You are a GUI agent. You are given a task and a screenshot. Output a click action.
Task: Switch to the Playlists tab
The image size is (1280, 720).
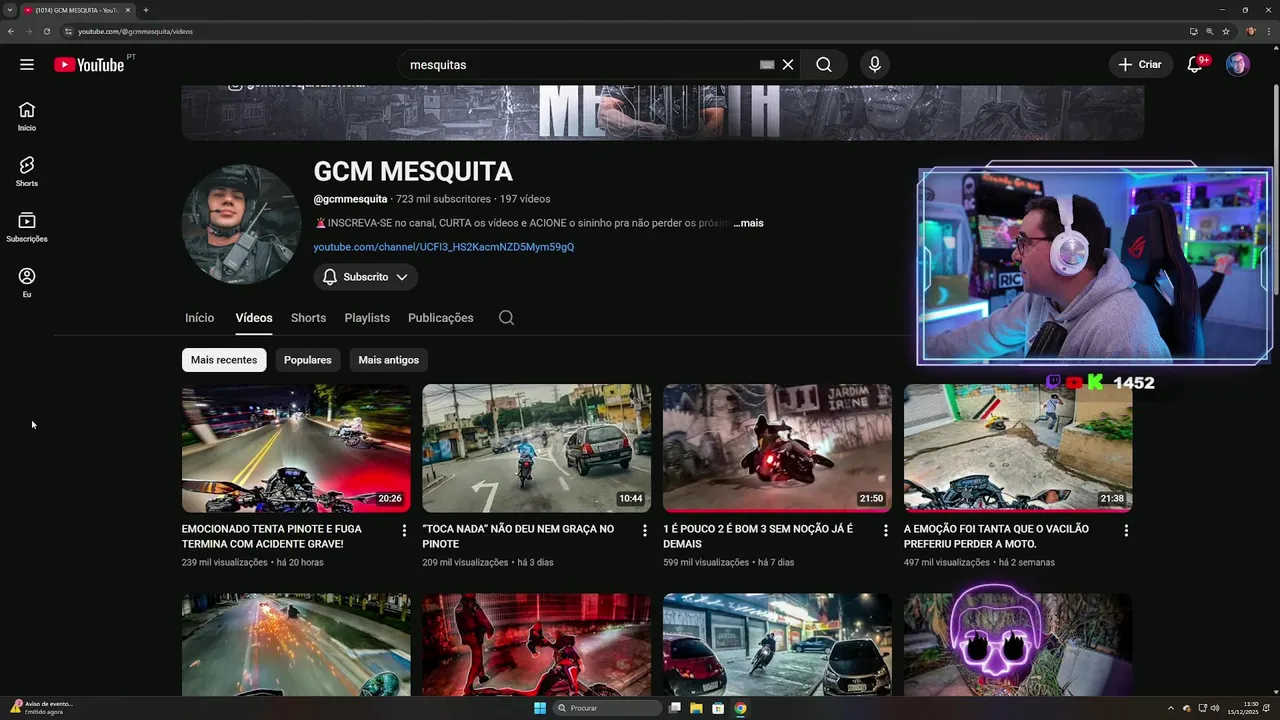pyautogui.click(x=367, y=318)
